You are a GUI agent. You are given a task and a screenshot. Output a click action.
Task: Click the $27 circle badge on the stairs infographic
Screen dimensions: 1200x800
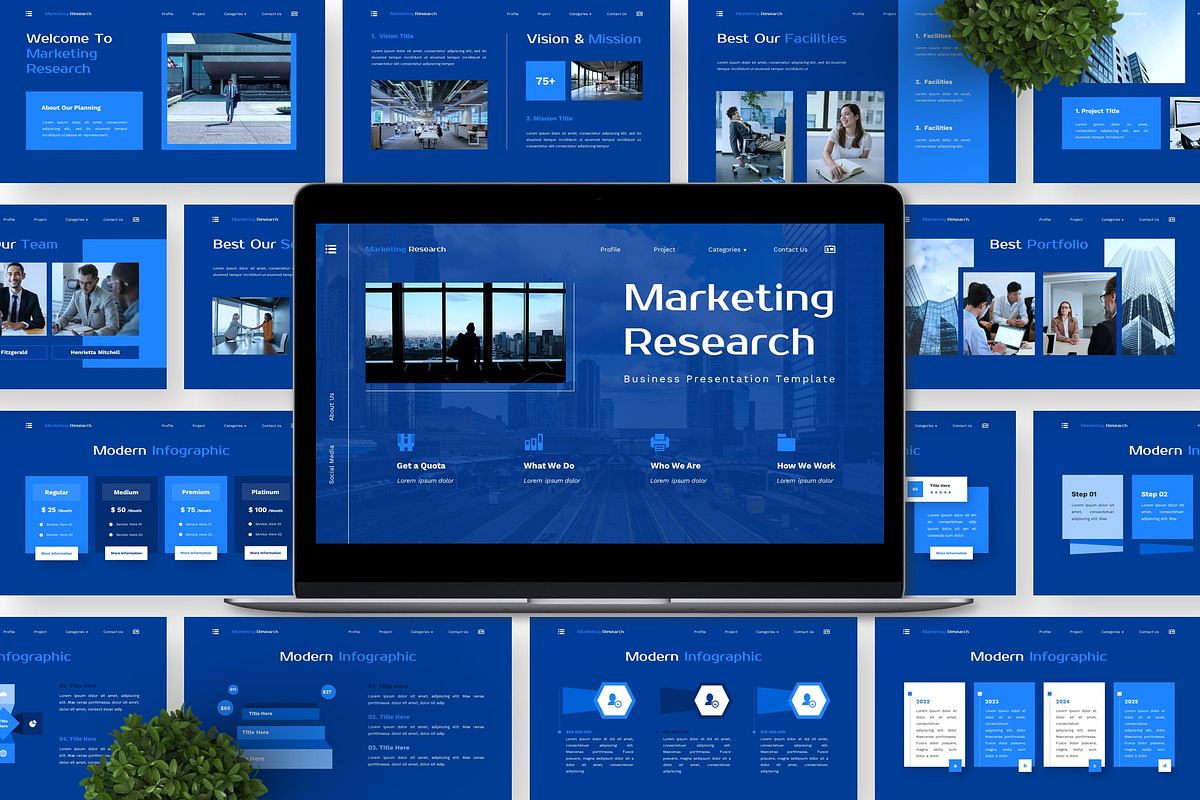pos(327,692)
